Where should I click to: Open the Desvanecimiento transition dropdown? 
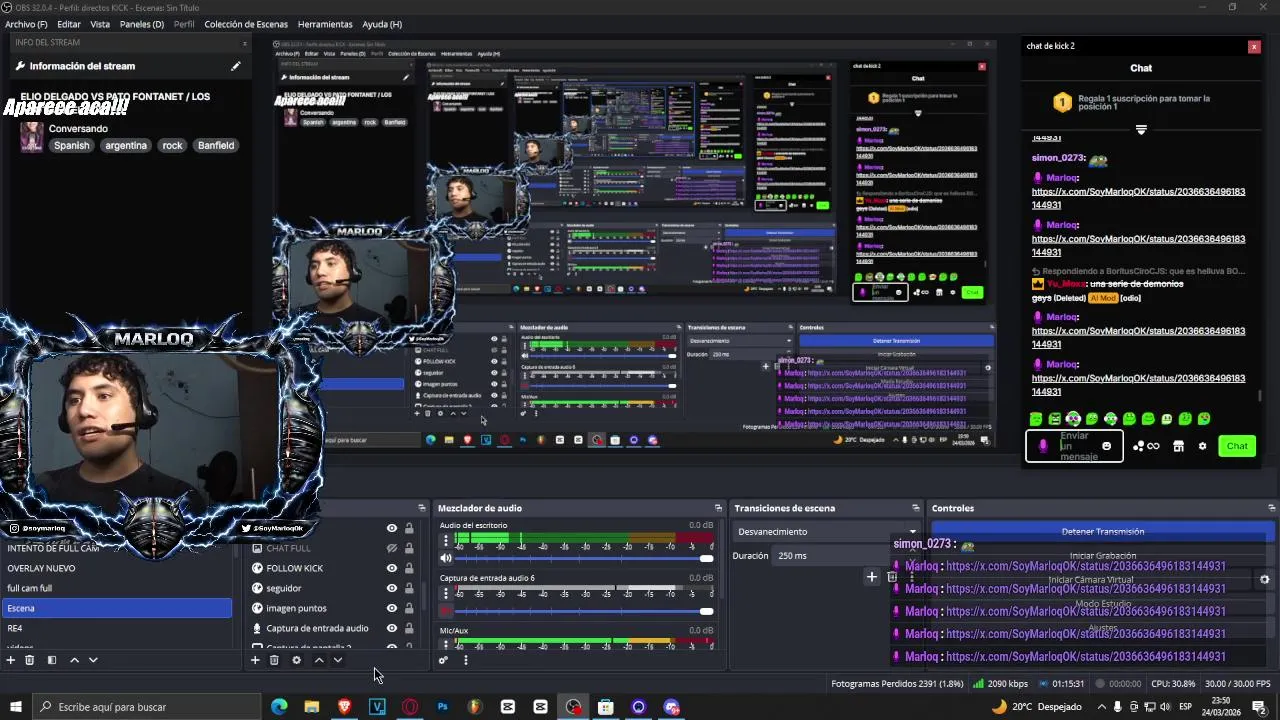[826, 532]
